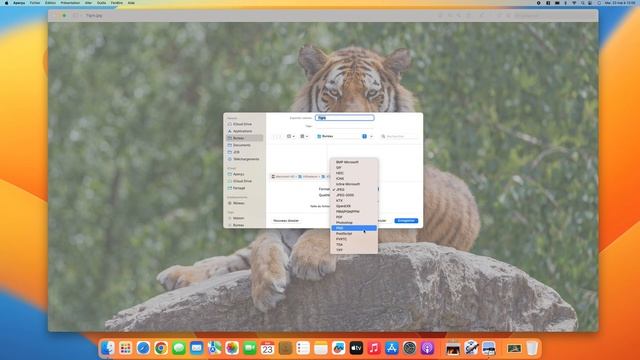Open Calendar from the Dock
Viewport: 640px width, 360px height.
click(x=267, y=348)
